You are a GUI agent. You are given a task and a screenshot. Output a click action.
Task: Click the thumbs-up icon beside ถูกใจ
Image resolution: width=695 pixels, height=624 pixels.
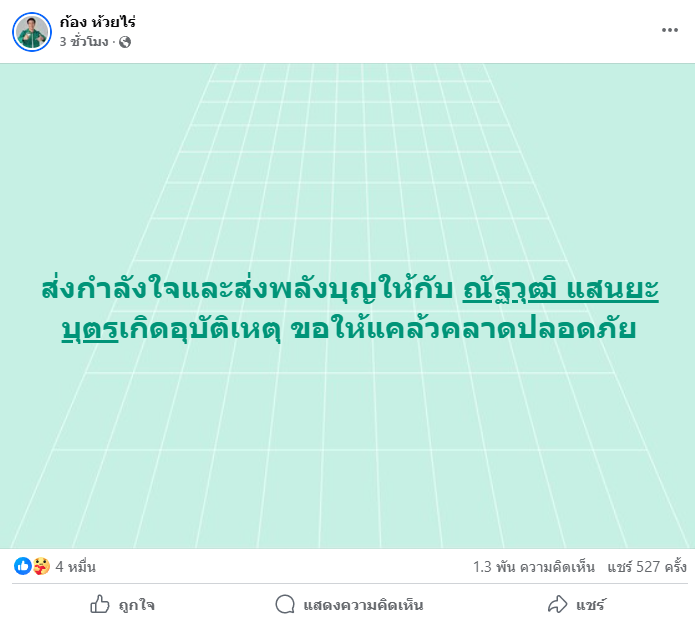click(100, 604)
